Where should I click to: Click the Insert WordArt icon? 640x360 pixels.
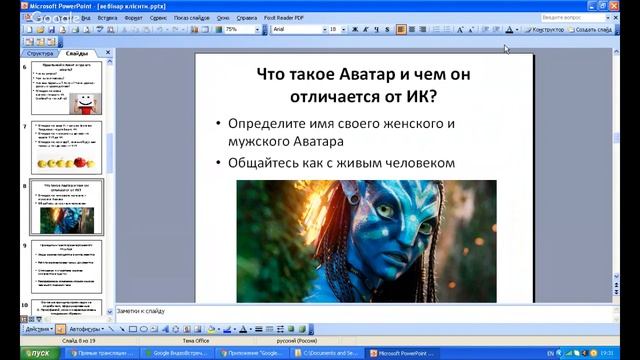click(165, 329)
